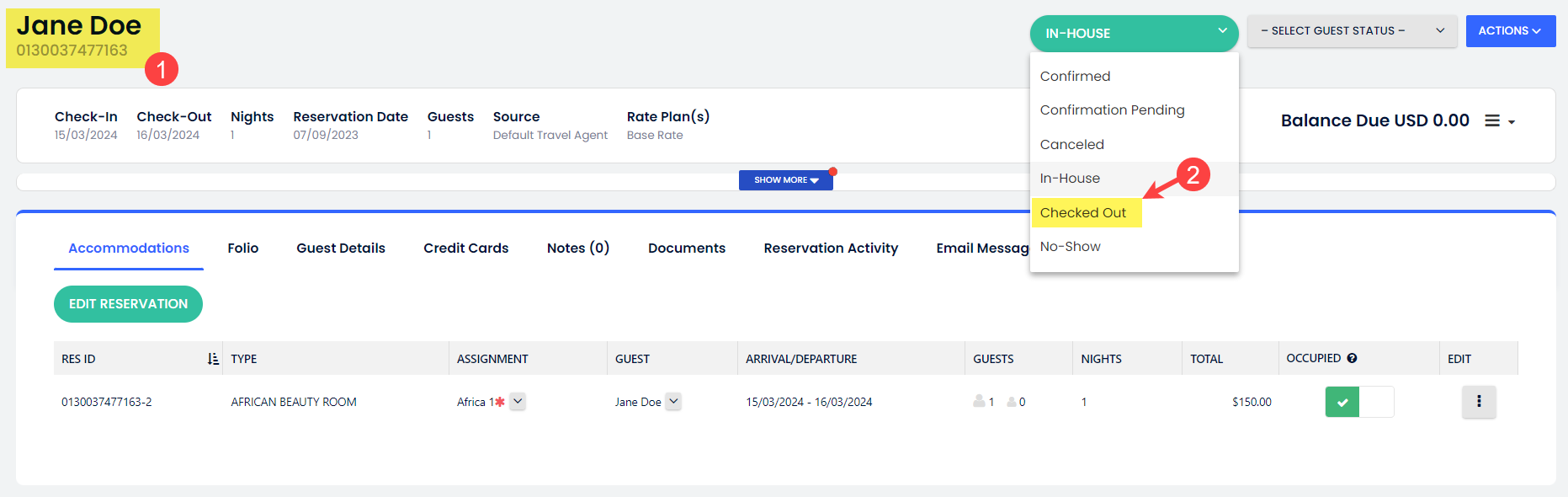Screen dimensions: 1568x497
Task: Open the three-dot edit menu for the room
Action: (1478, 402)
